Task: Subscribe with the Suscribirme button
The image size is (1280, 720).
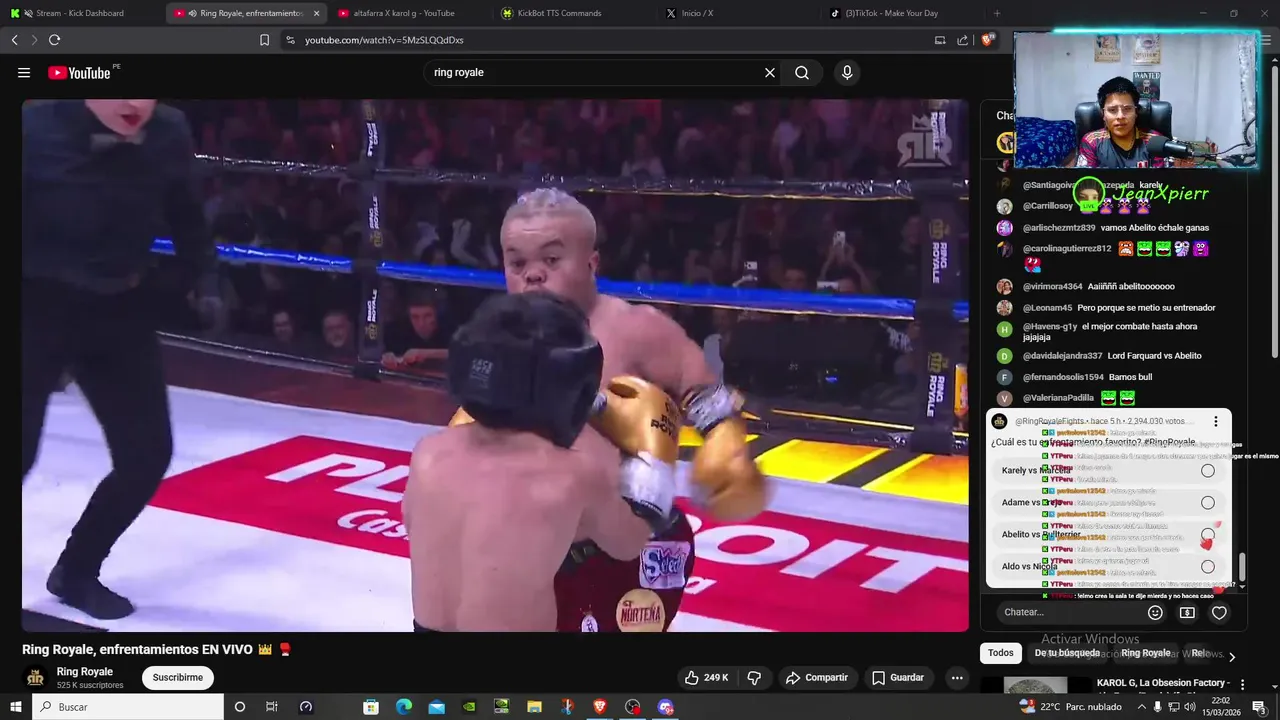Action: pos(178,677)
